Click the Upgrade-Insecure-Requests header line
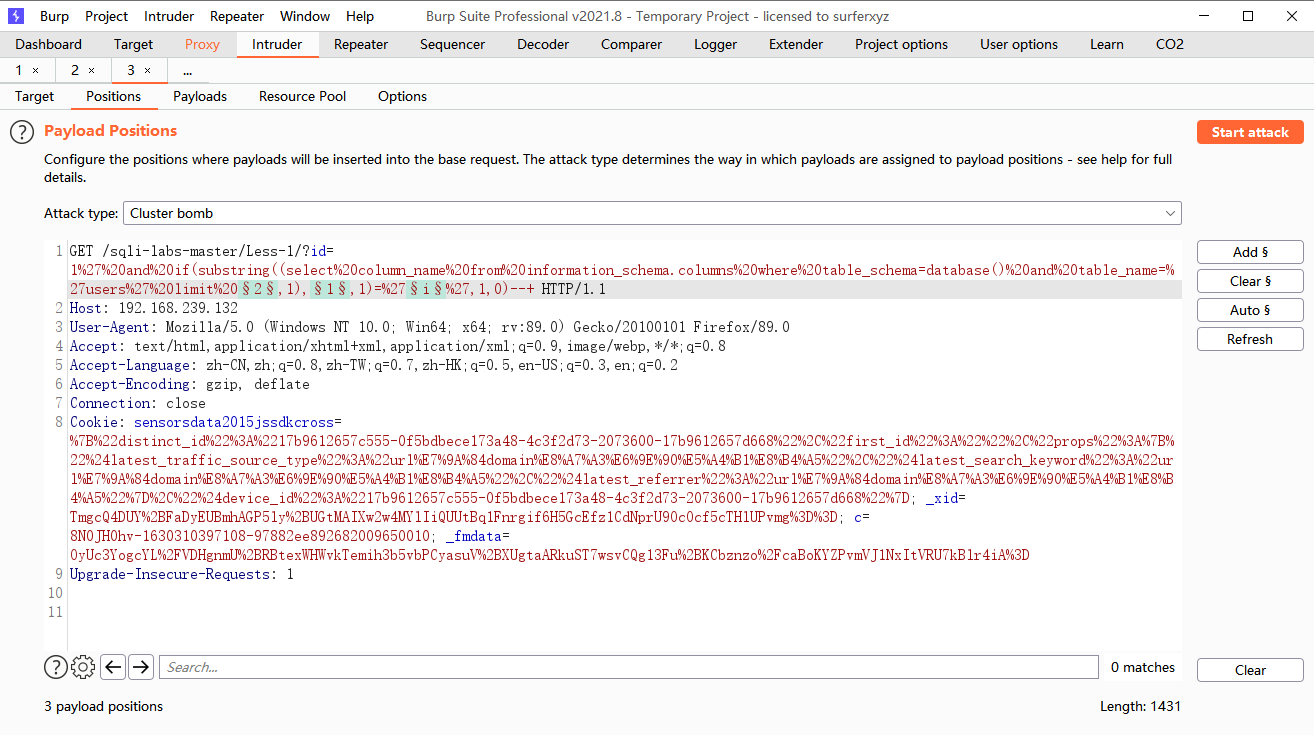Screen dimensions: 1314x735 coord(181,574)
